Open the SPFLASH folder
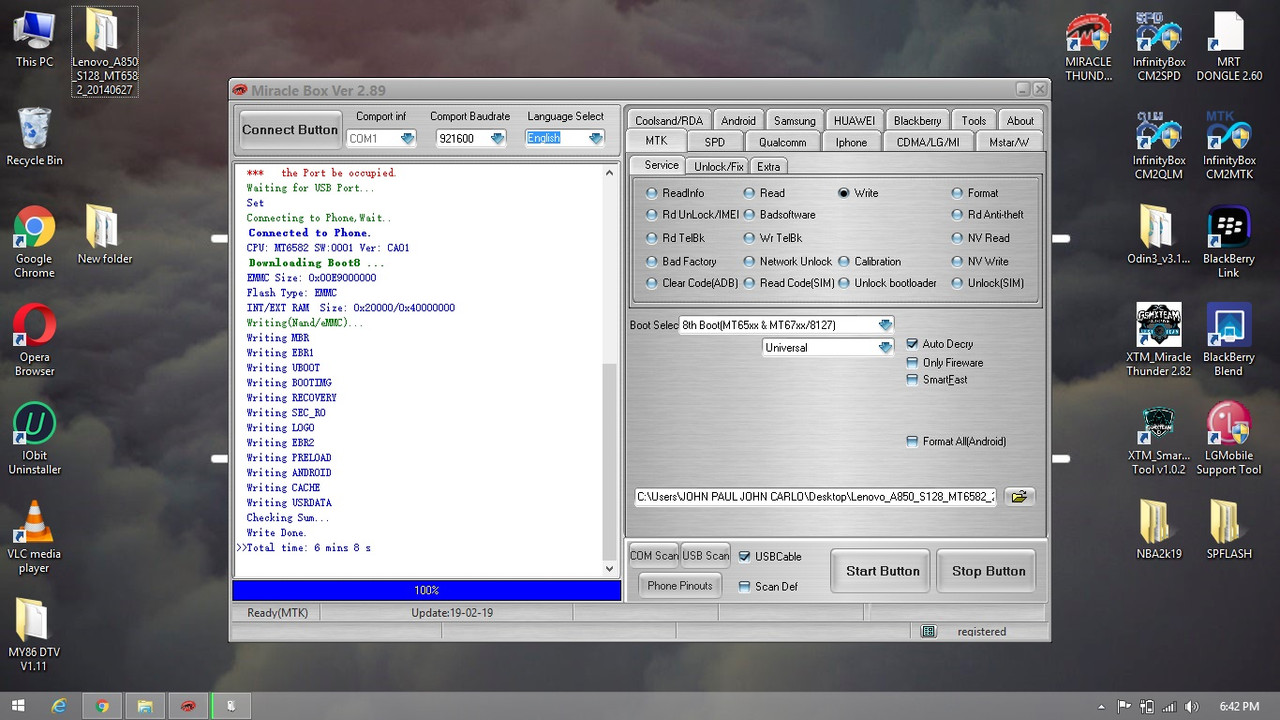The image size is (1280, 720). coord(1229,529)
